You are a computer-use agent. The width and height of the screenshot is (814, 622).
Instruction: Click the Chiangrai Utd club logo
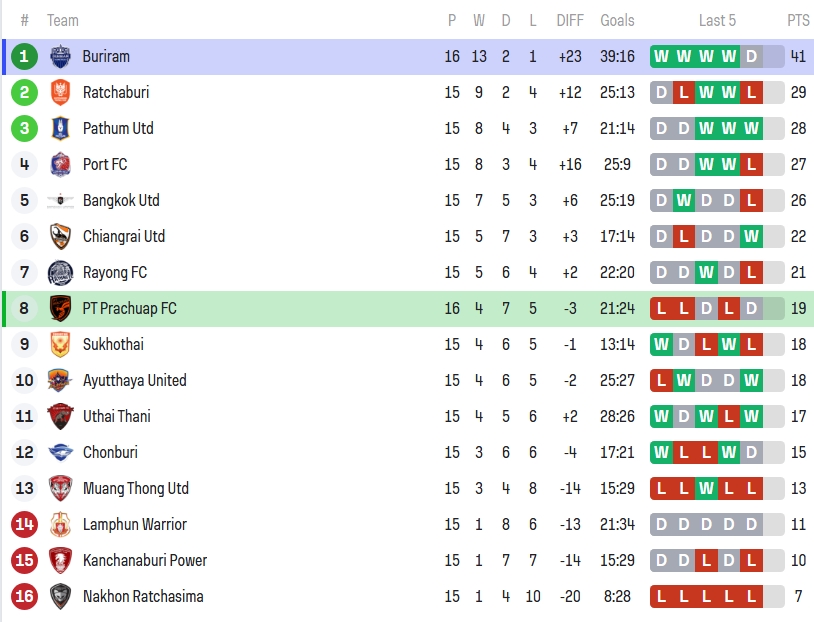tap(60, 237)
